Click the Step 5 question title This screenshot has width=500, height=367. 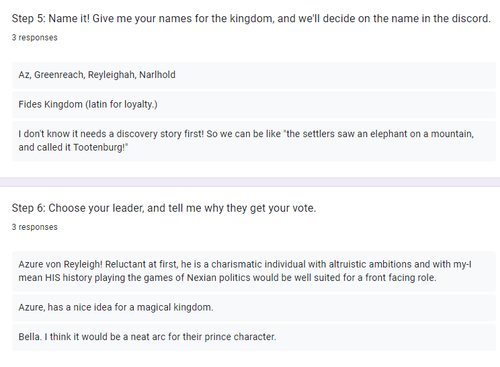coord(251,18)
